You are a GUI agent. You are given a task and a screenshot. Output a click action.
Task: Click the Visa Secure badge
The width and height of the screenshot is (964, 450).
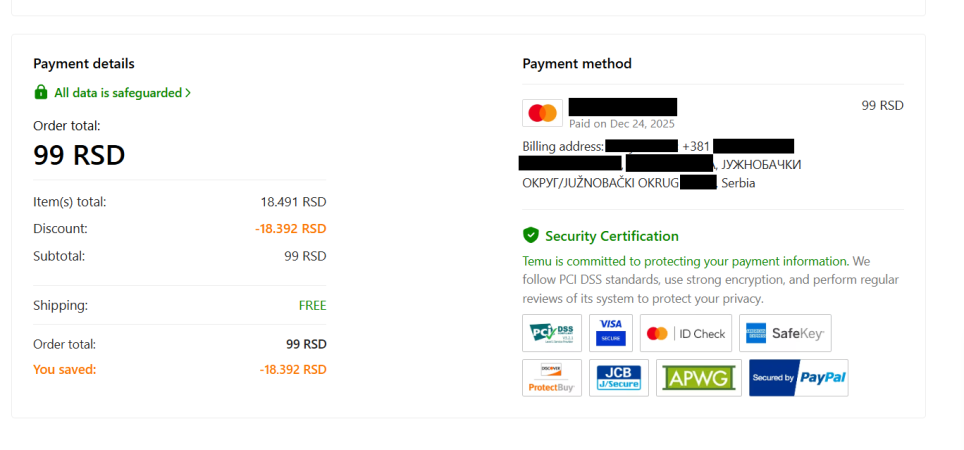[611, 333]
